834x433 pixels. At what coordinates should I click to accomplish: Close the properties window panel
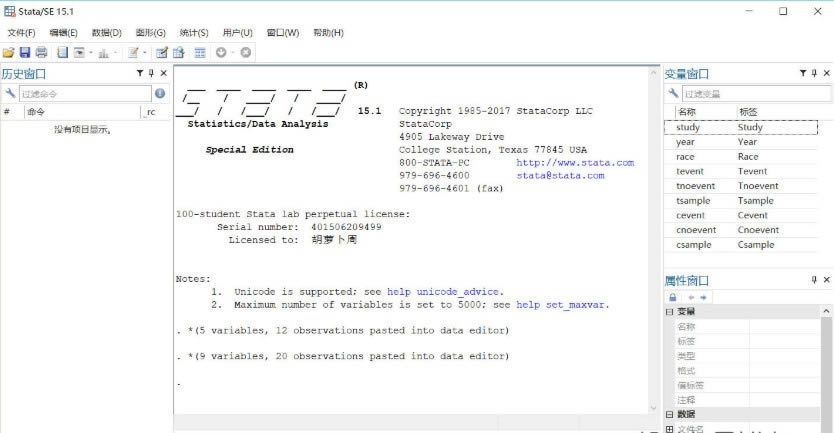point(827,280)
